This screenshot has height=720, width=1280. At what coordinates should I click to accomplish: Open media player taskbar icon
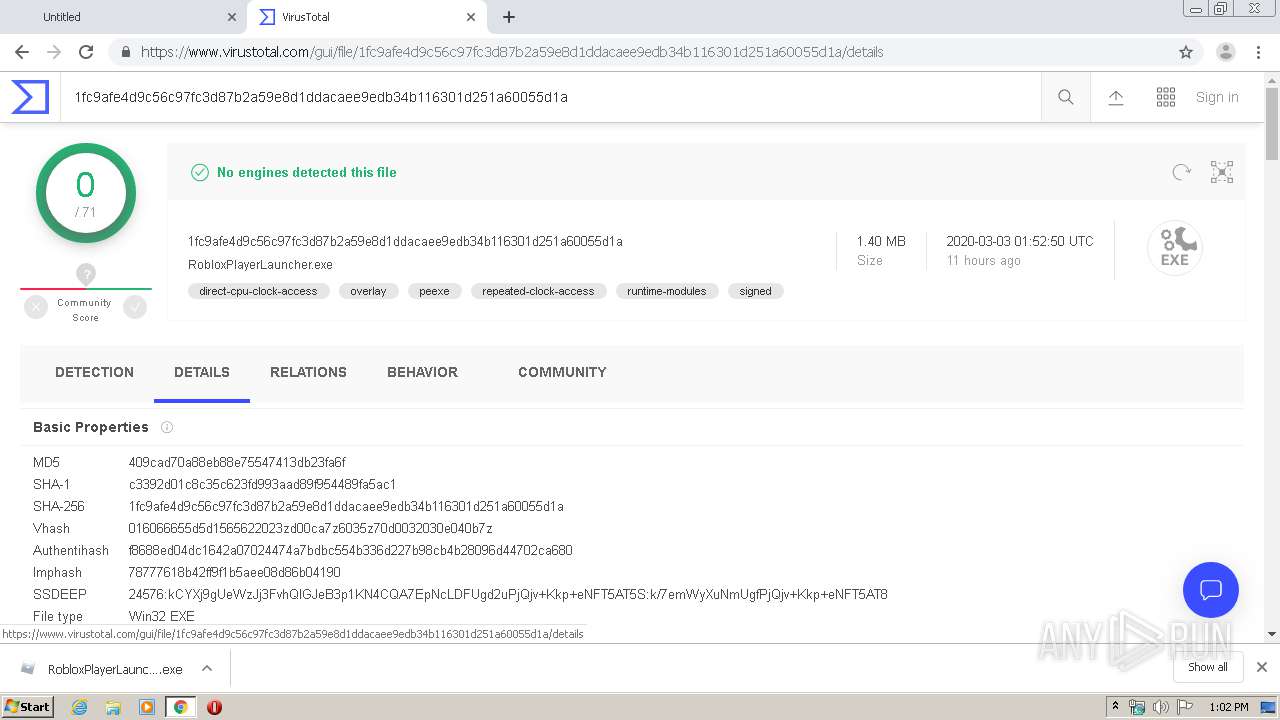pos(147,707)
